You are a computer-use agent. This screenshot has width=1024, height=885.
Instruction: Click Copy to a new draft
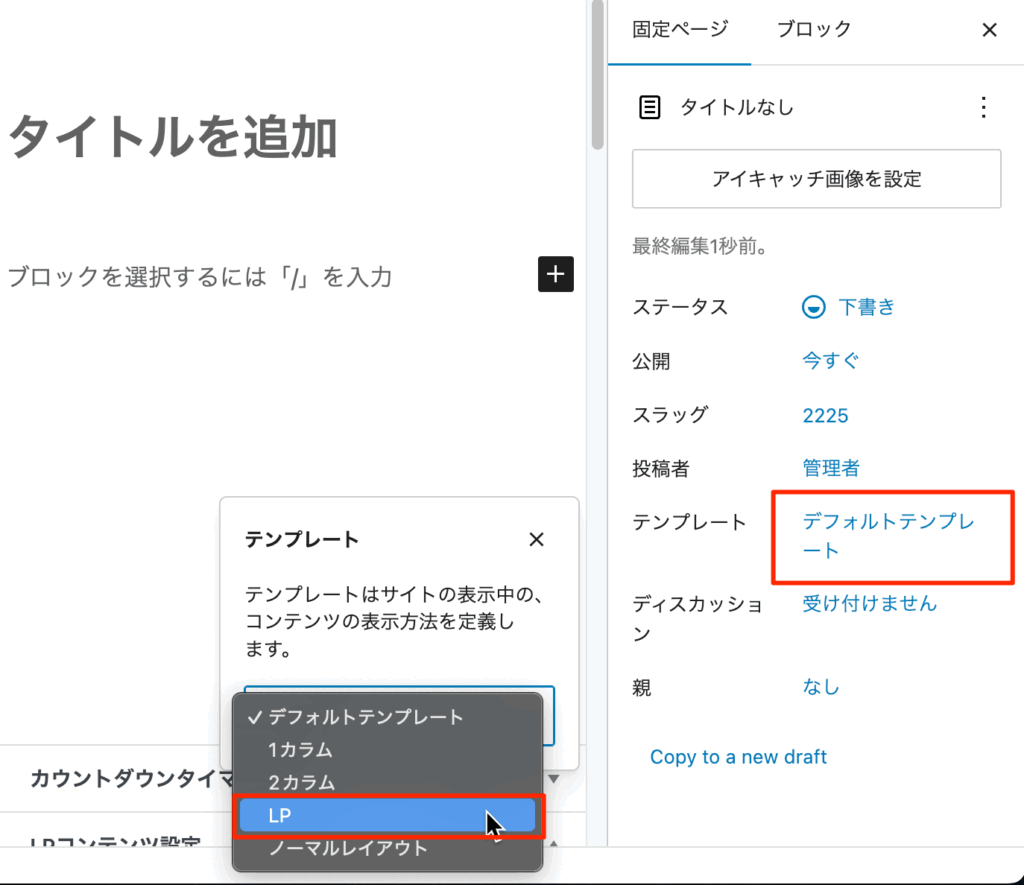point(738,757)
